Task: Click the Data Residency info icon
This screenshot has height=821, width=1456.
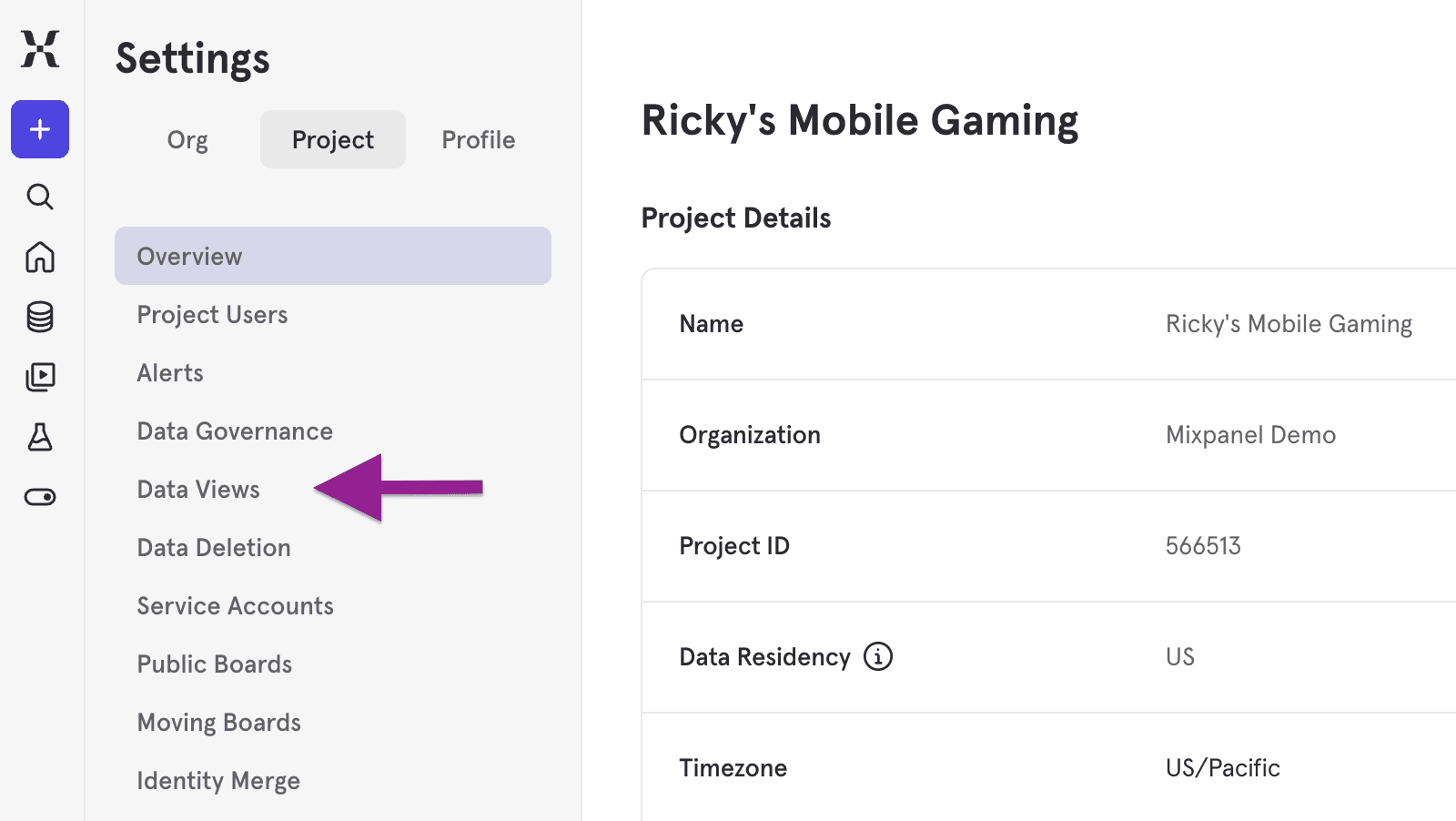Action: click(876, 656)
